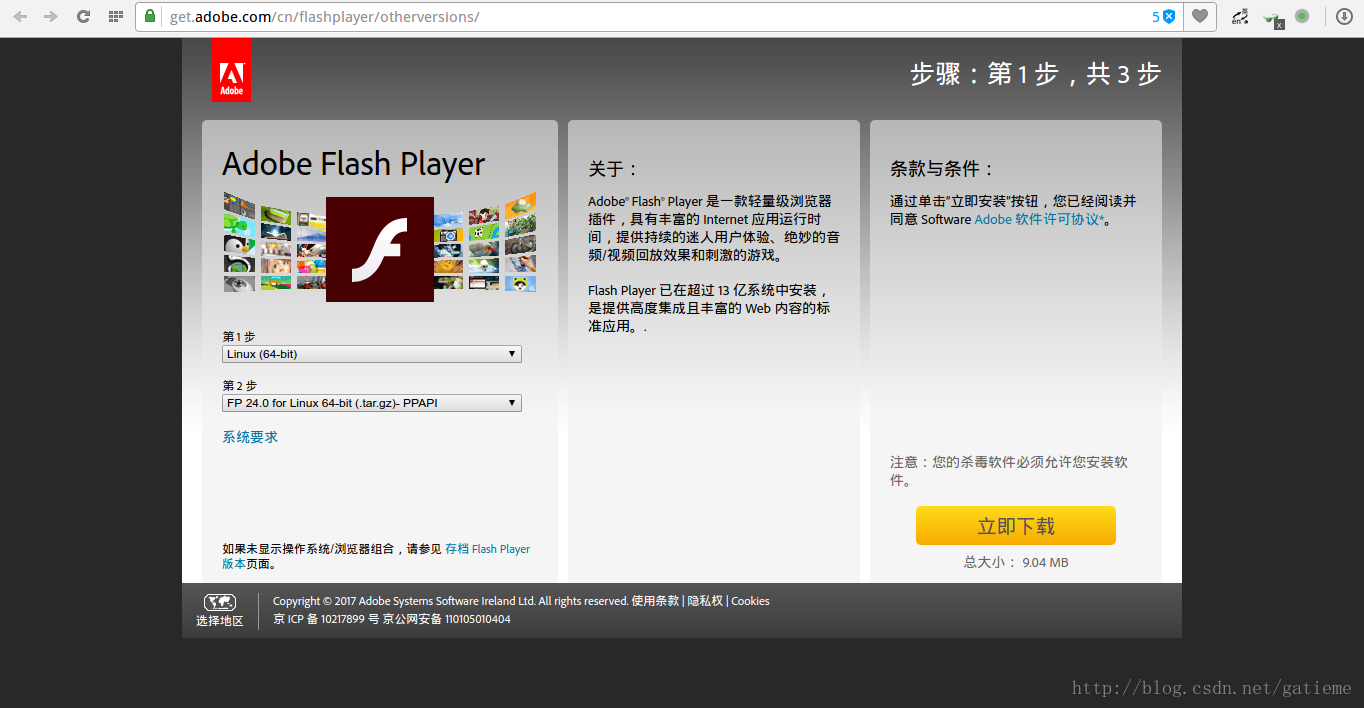Viewport: 1364px width, 708px height.
Task: Click the 关于： heading
Action: tap(613, 169)
